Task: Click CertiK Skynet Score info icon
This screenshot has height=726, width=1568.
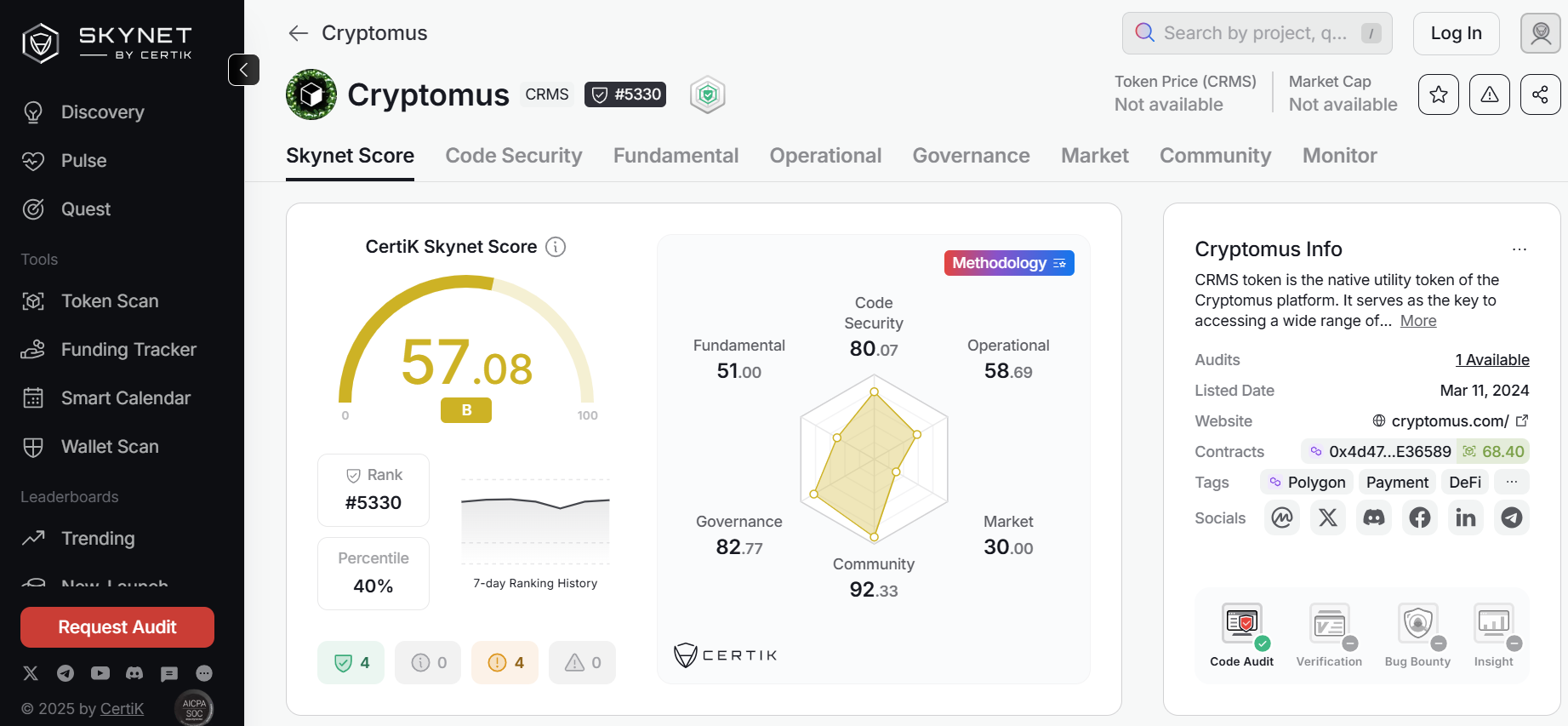Action: pyautogui.click(x=556, y=247)
